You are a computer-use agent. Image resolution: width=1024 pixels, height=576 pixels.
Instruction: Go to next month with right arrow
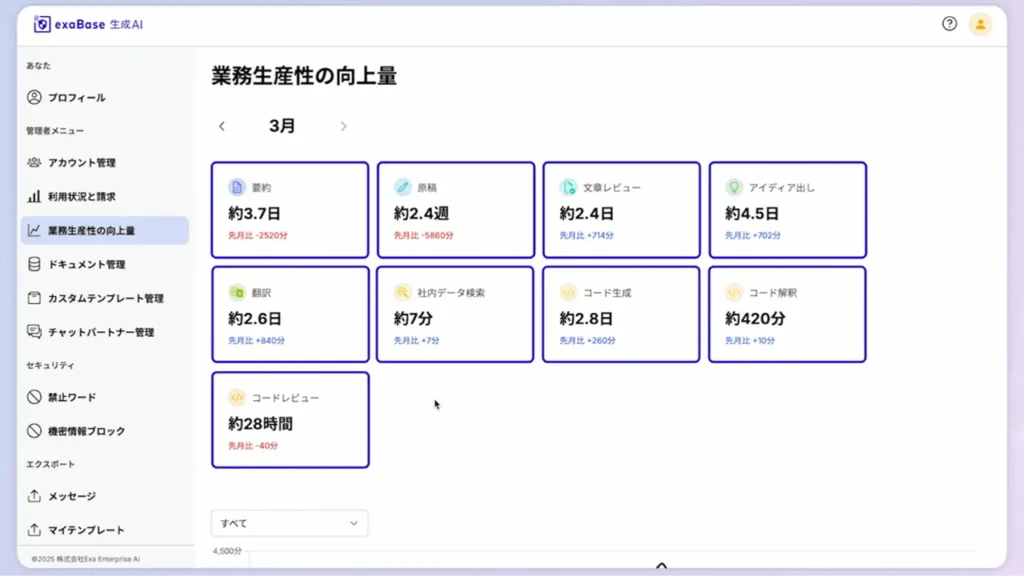344,126
